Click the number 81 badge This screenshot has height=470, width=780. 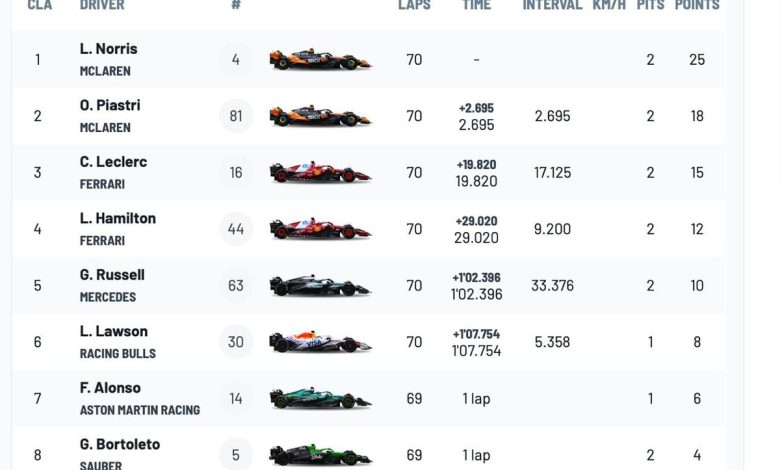coord(236,116)
